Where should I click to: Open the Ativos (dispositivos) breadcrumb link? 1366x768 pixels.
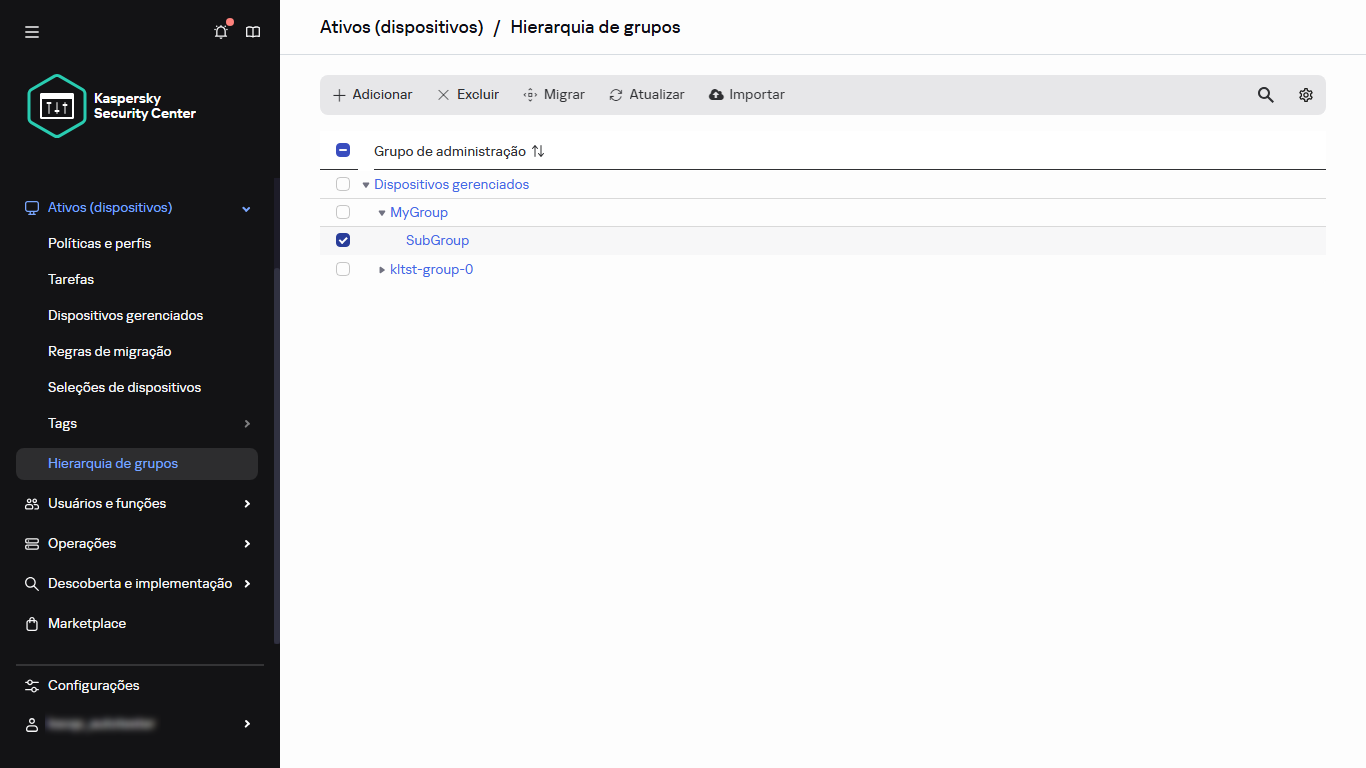(401, 27)
